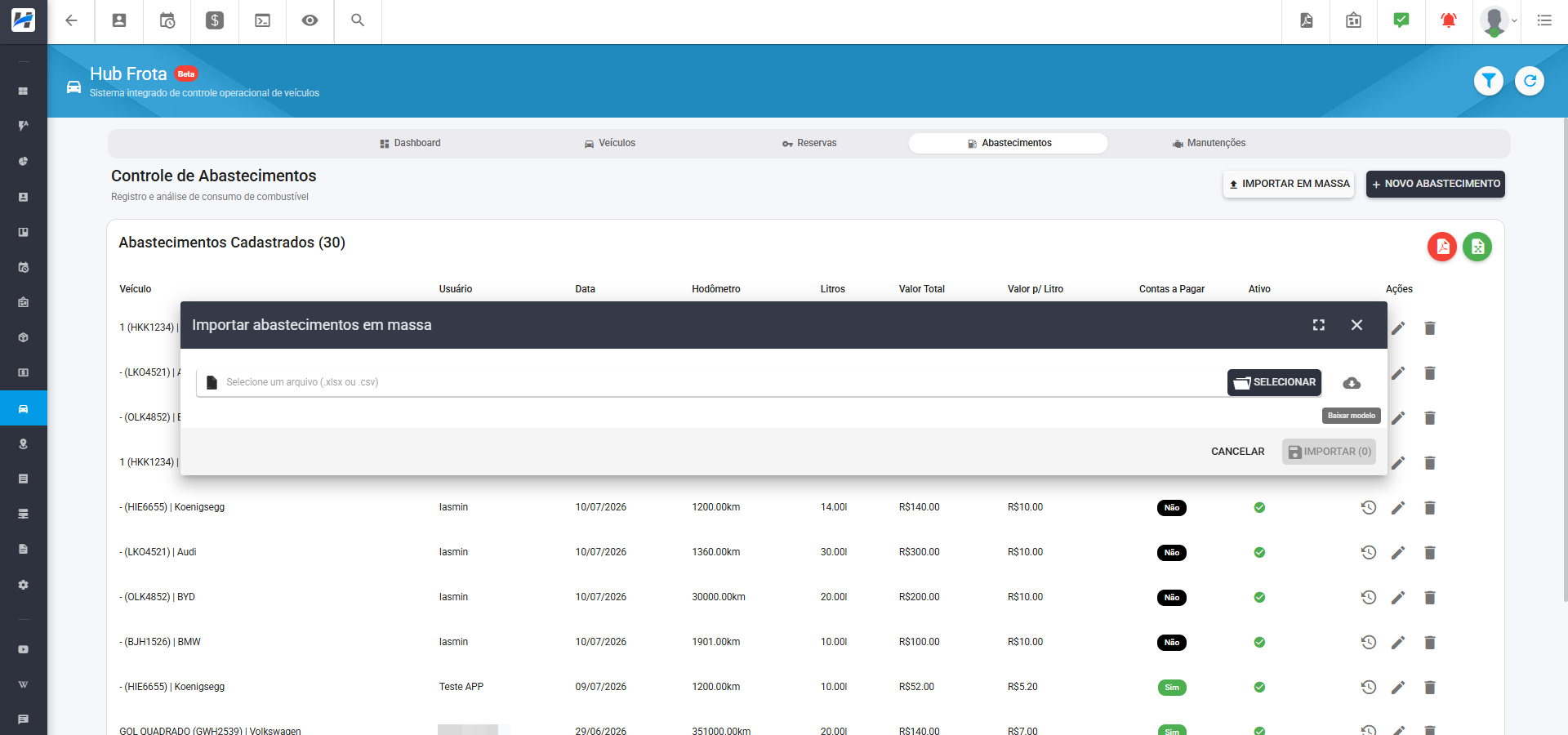Export table as PDF via red icon

coord(1442,247)
